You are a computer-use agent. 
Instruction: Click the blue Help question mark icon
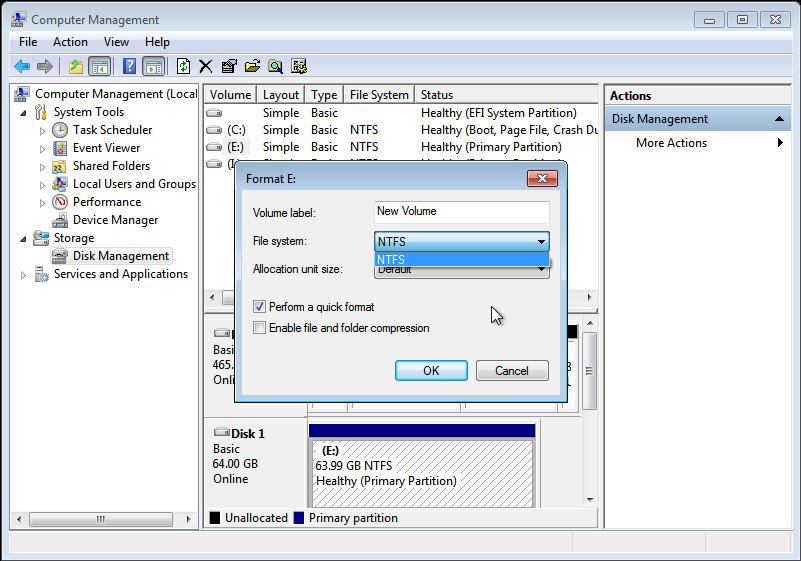(x=129, y=66)
